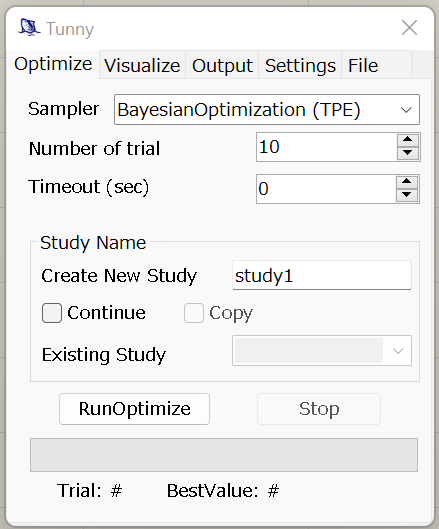Viewport: 439px width, 529px height.
Task: Click the Stop button
Action: click(319, 409)
